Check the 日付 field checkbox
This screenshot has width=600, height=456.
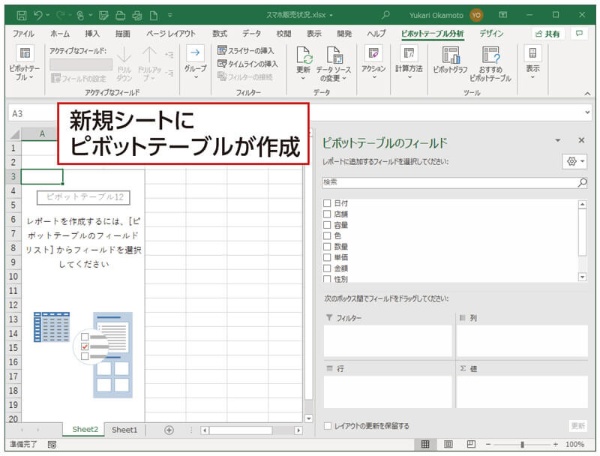click(x=327, y=203)
